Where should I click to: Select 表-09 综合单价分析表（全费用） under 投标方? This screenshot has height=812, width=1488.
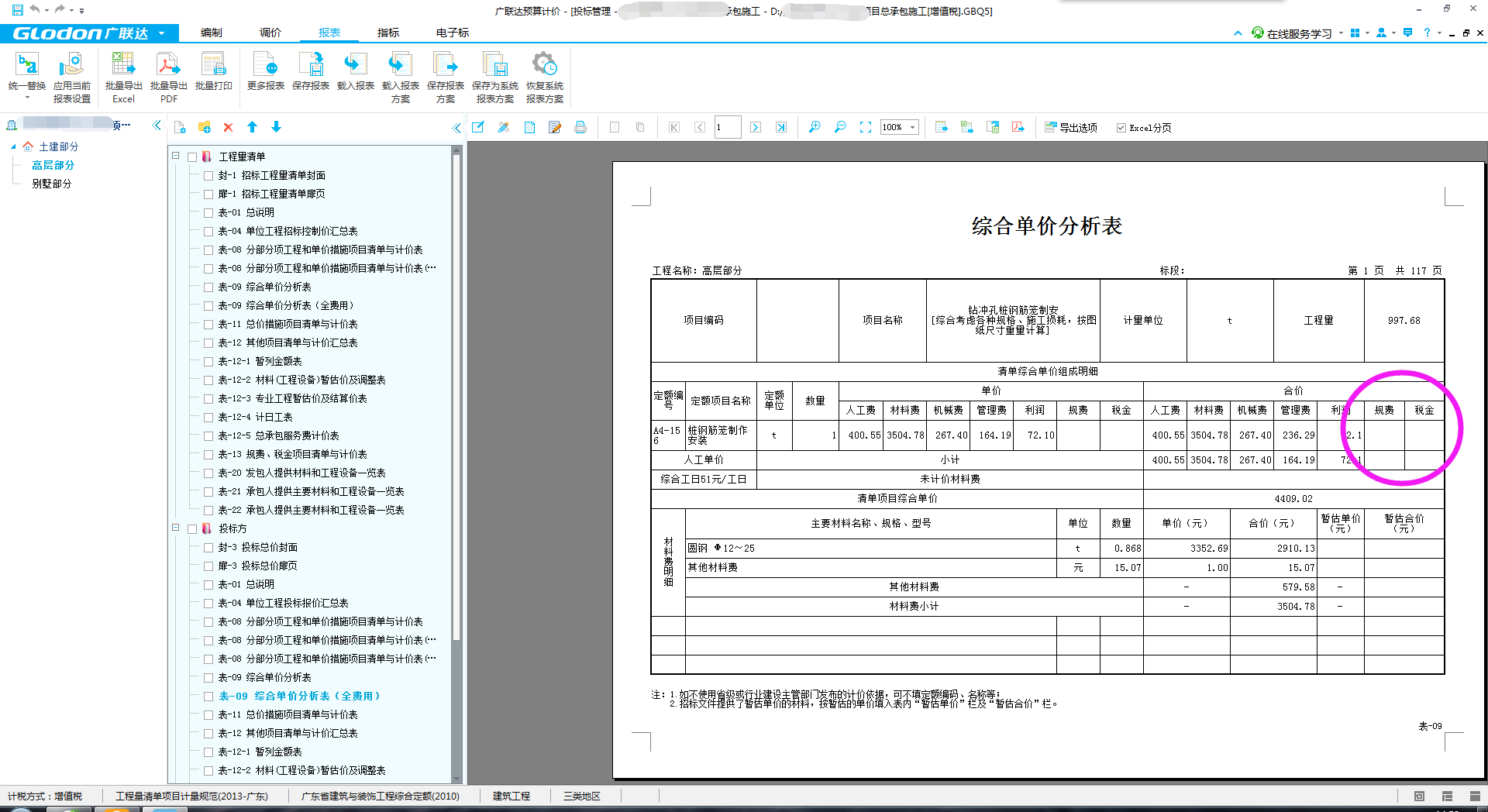299,696
